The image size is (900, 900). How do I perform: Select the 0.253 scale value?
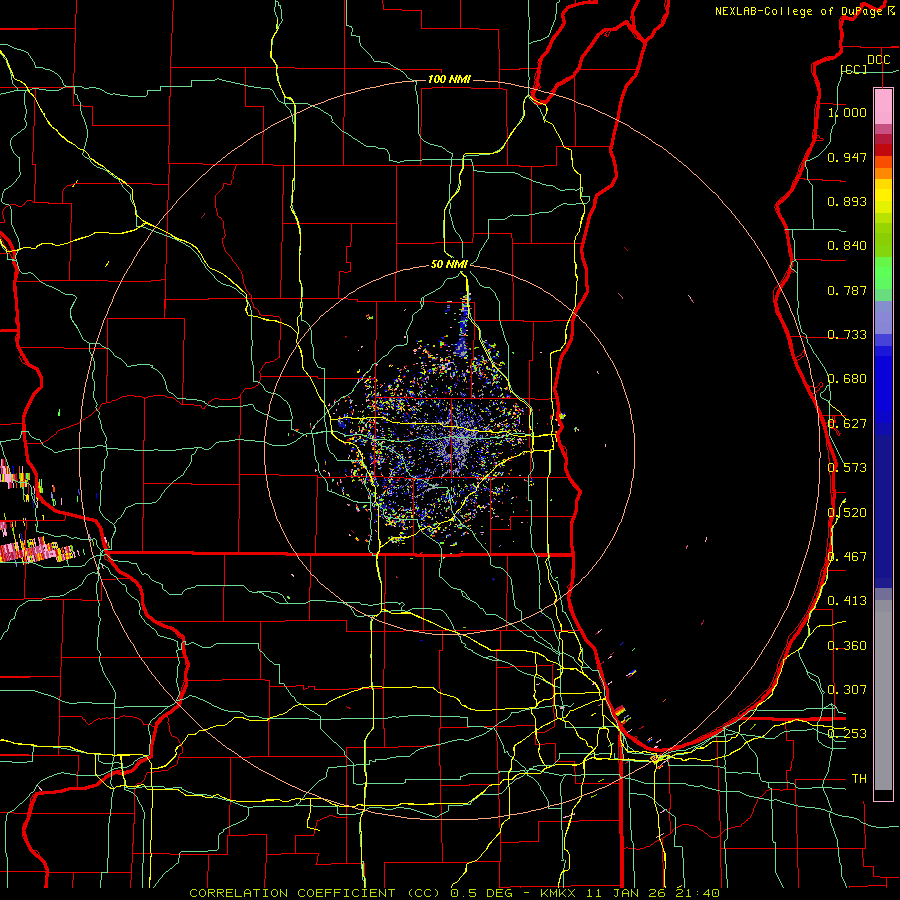(x=847, y=734)
